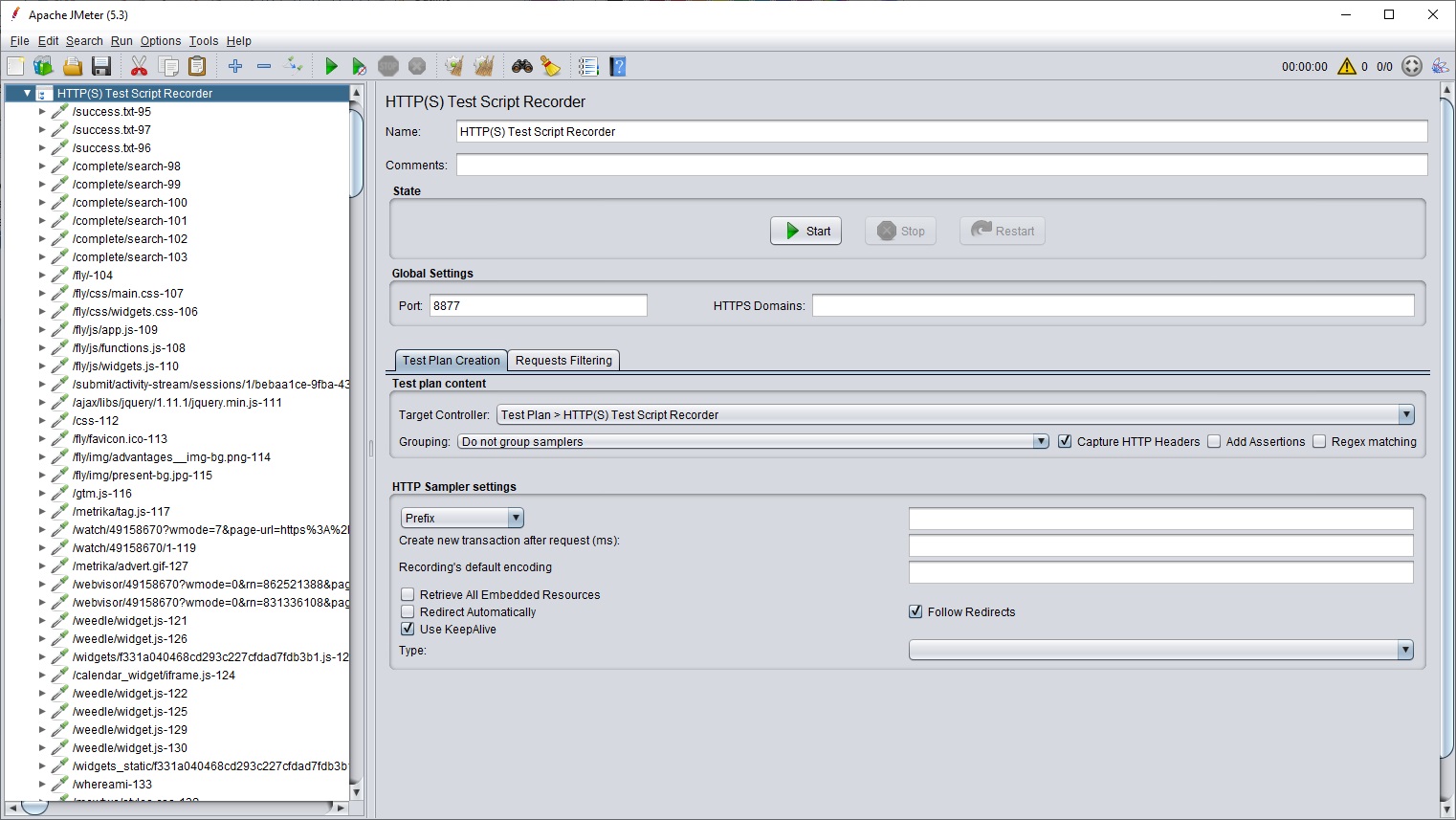
Task: Open Search with the binoculars icon
Action: (x=522, y=66)
